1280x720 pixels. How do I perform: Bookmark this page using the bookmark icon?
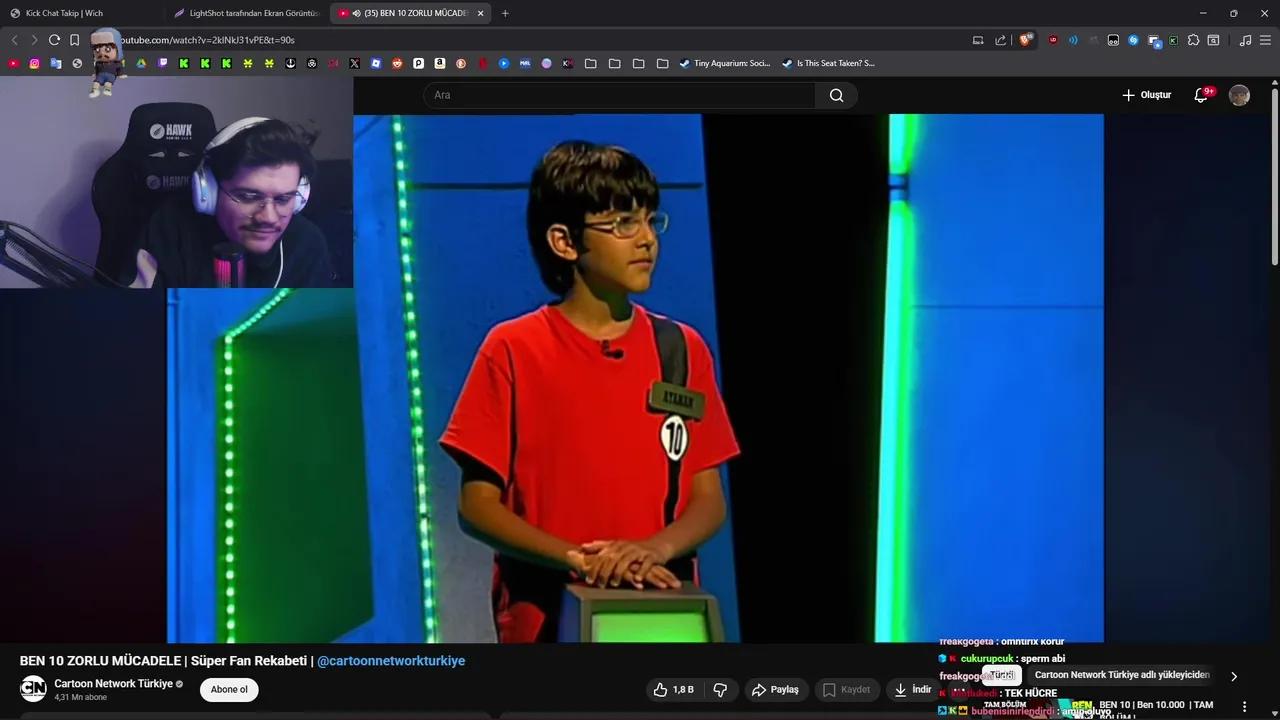pyautogui.click(x=74, y=40)
